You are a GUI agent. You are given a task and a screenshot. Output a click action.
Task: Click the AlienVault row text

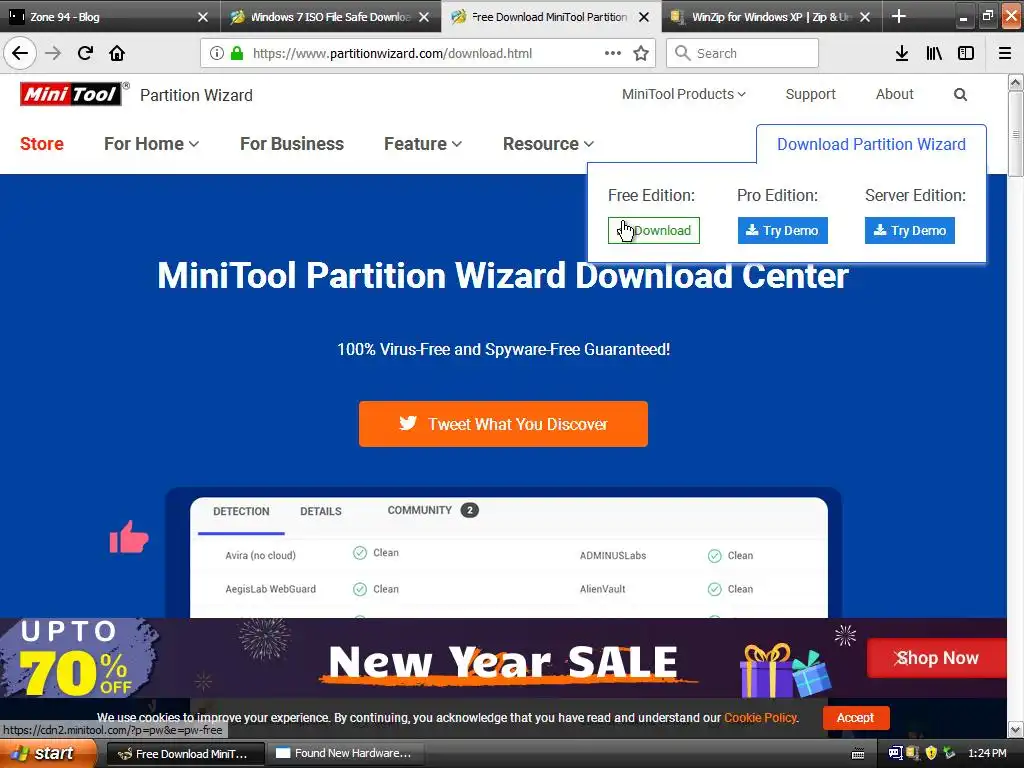coord(602,589)
